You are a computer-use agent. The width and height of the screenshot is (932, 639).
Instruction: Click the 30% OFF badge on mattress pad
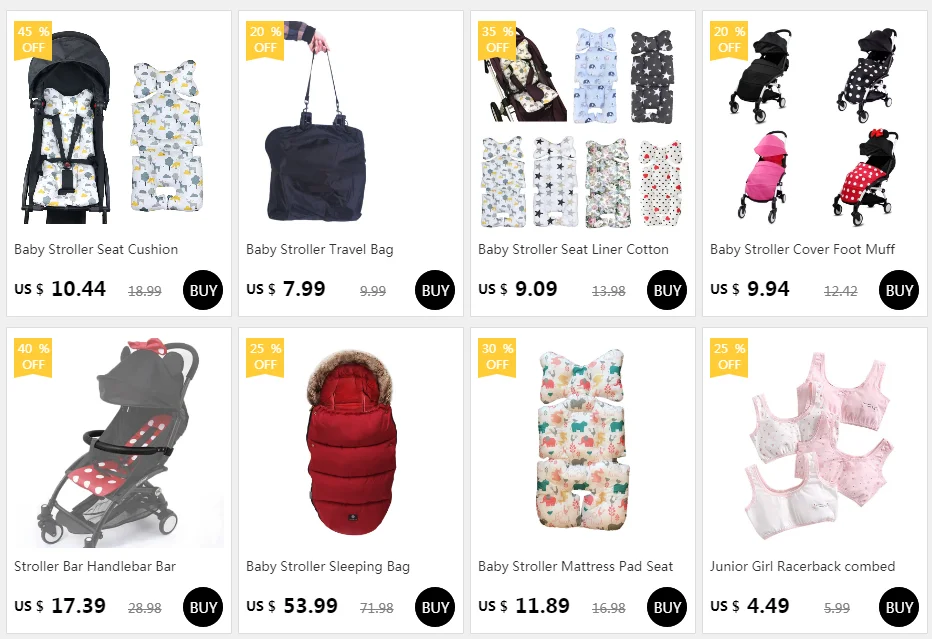pos(497,357)
